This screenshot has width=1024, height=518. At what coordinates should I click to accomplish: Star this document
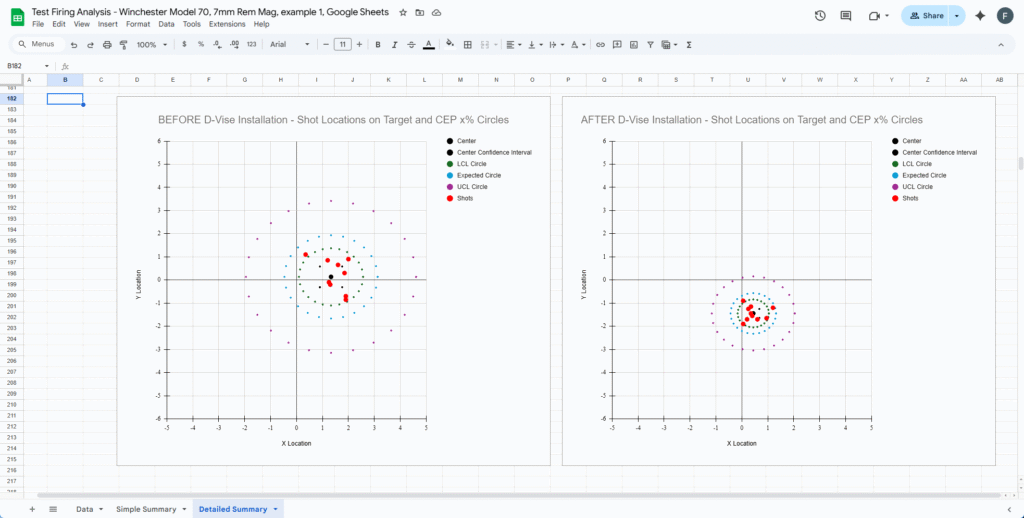pos(403,12)
